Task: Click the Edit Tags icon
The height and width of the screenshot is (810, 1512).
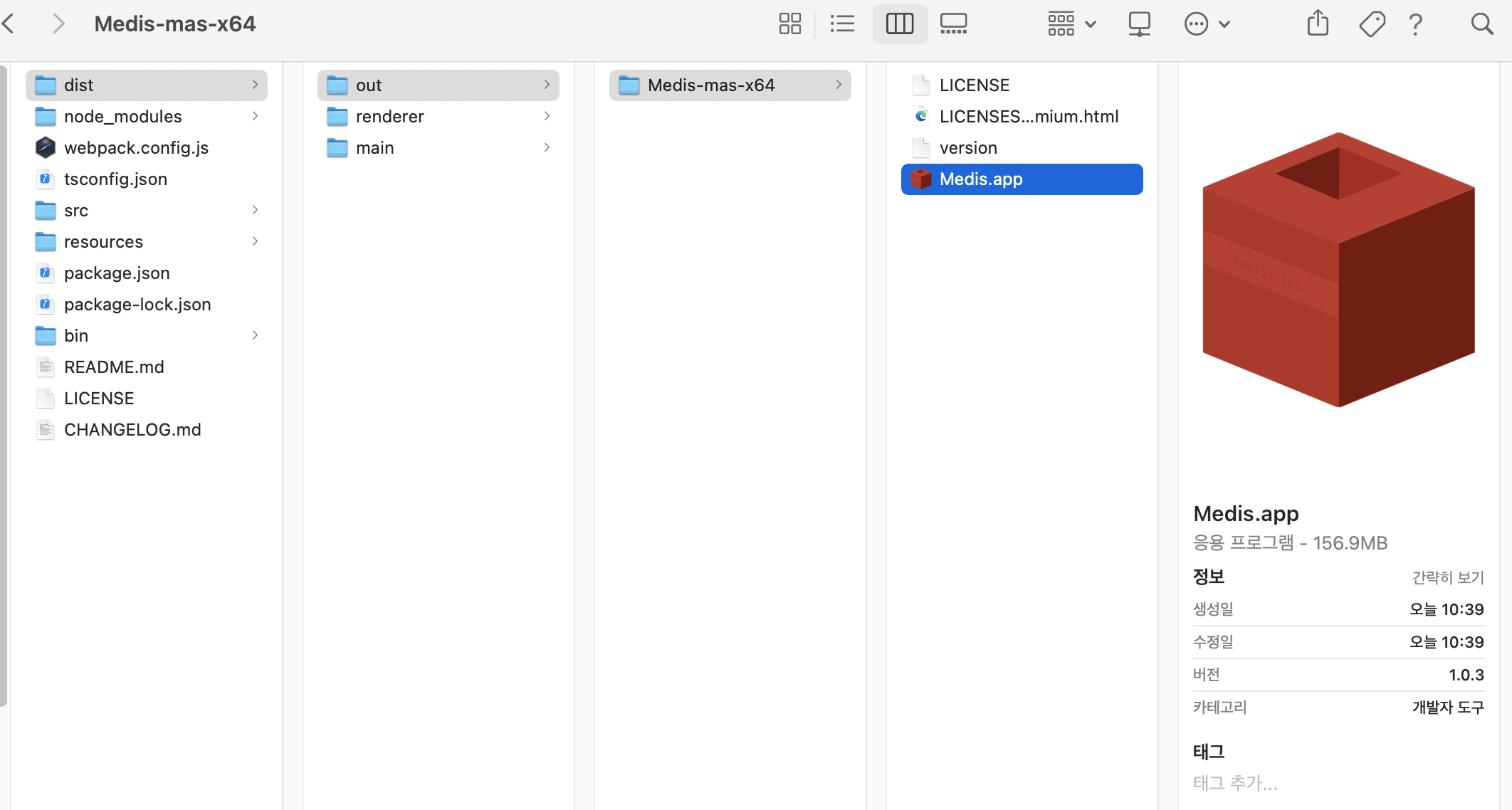Action: 1372,23
